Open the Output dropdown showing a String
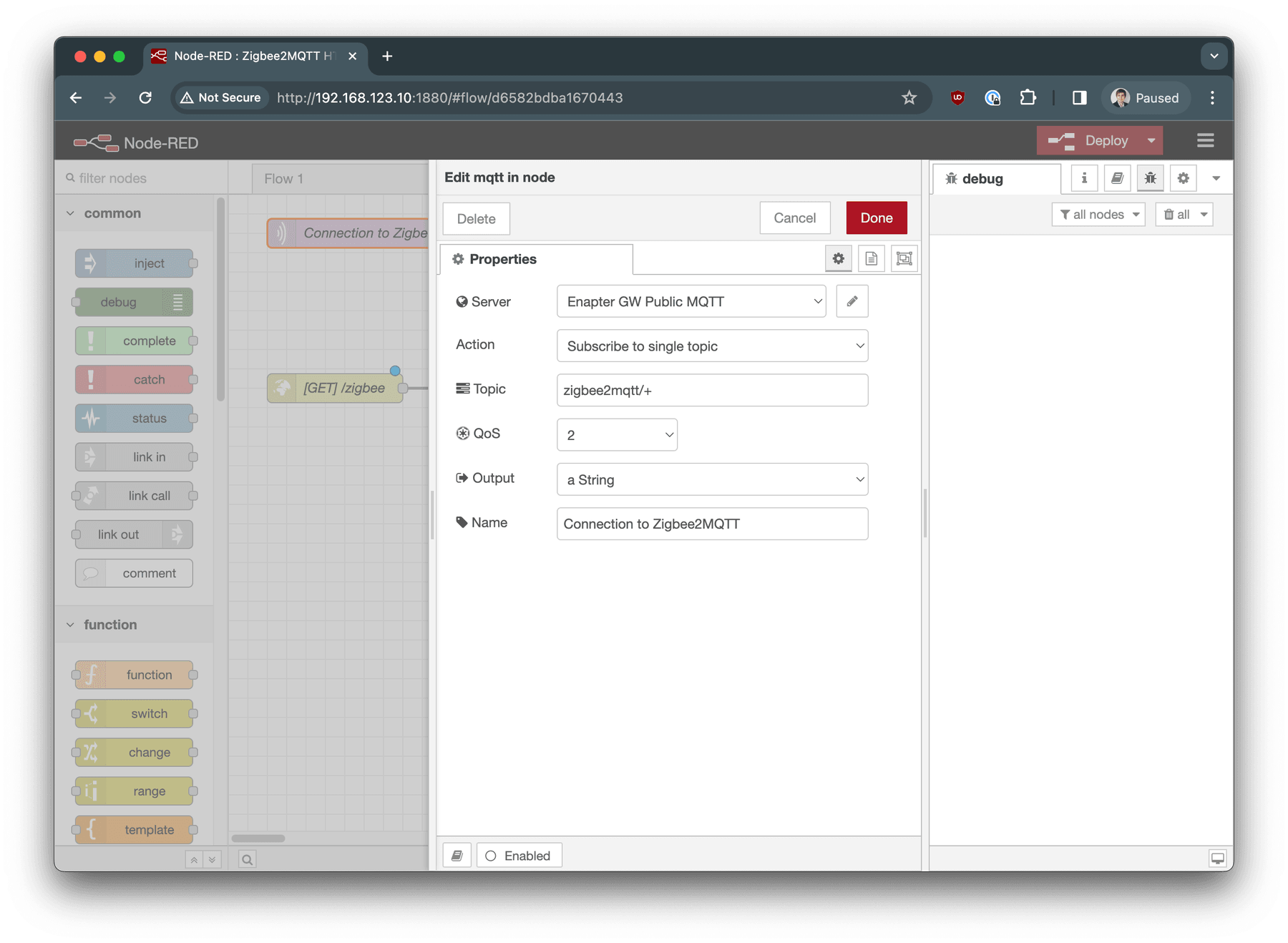Viewport: 1288px width, 943px height. (x=712, y=479)
